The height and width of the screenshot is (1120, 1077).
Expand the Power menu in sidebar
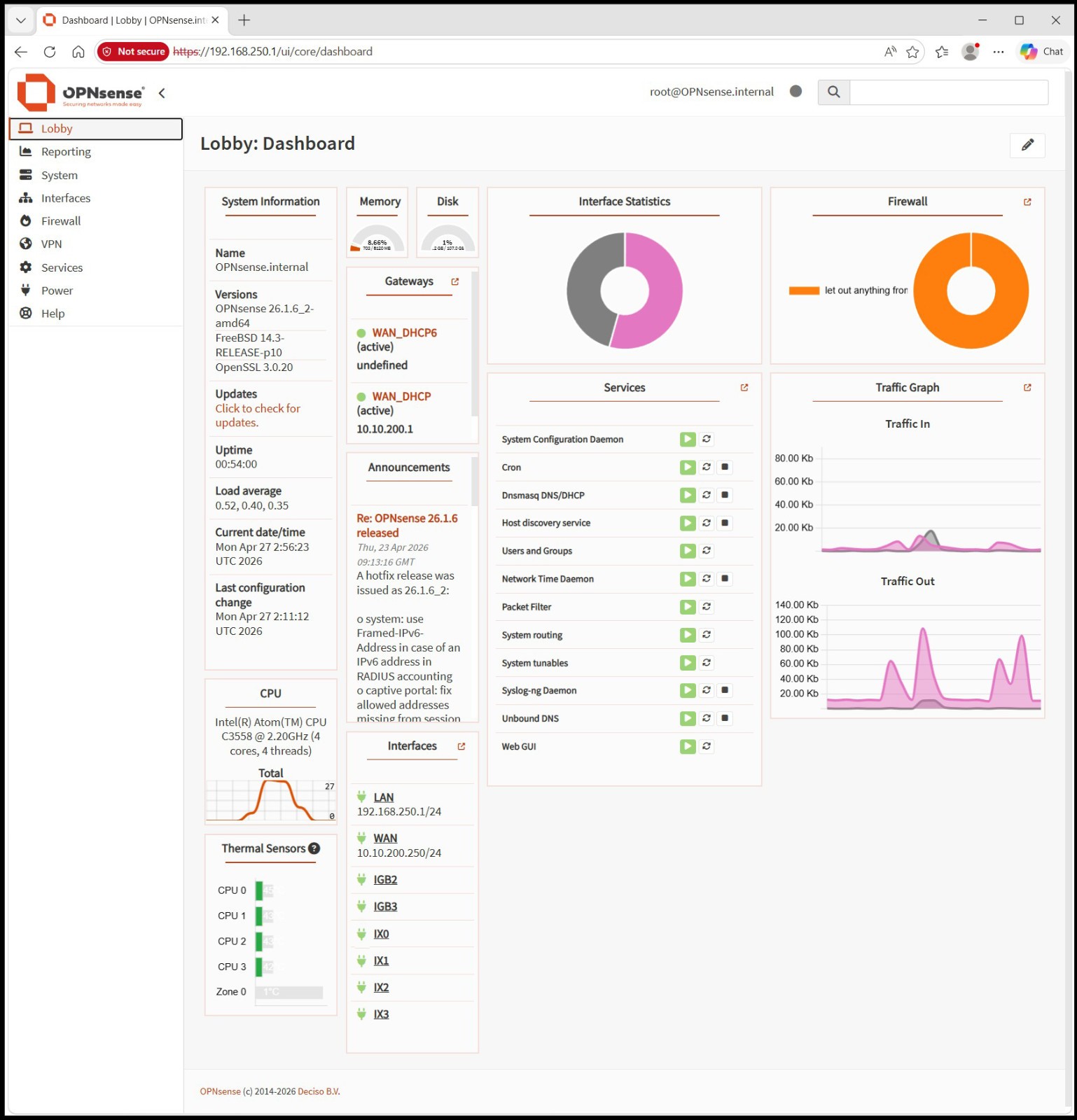pos(96,290)
